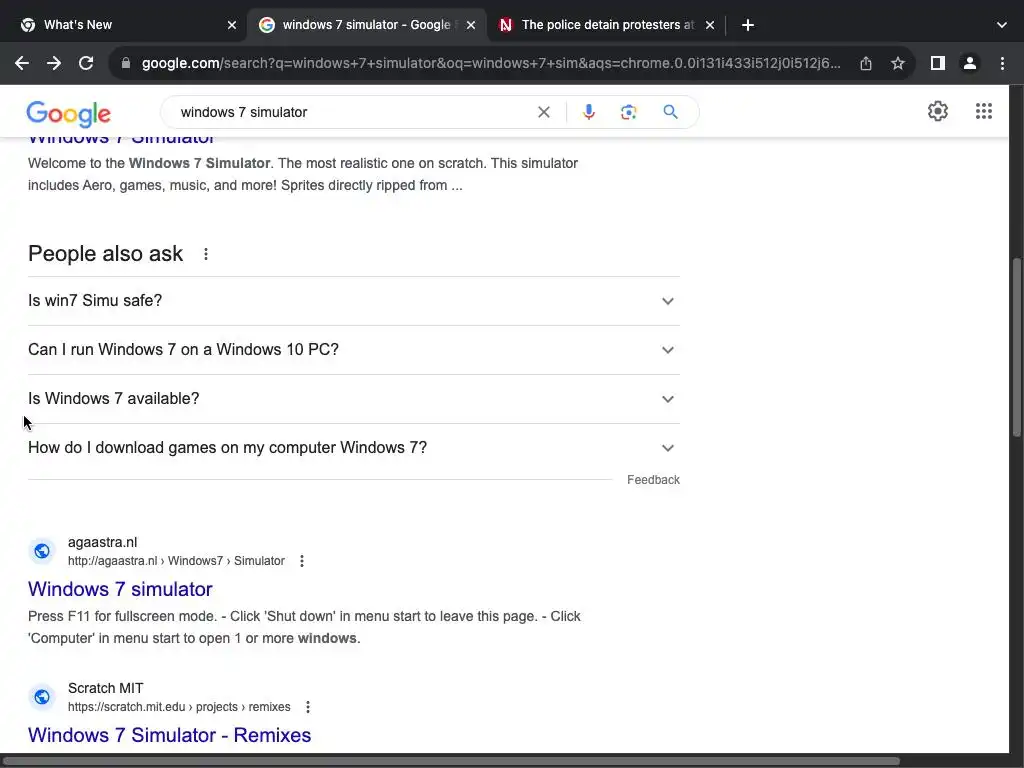Viewport: 1024px width, 768px height.
Task: Go back with the browser back arrow
Action: click(x=22, y=63)
